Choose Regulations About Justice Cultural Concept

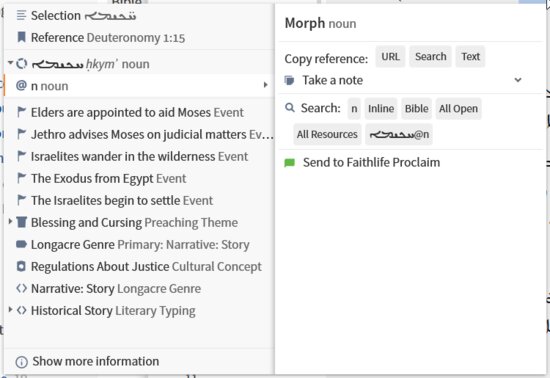coord(139,266)
